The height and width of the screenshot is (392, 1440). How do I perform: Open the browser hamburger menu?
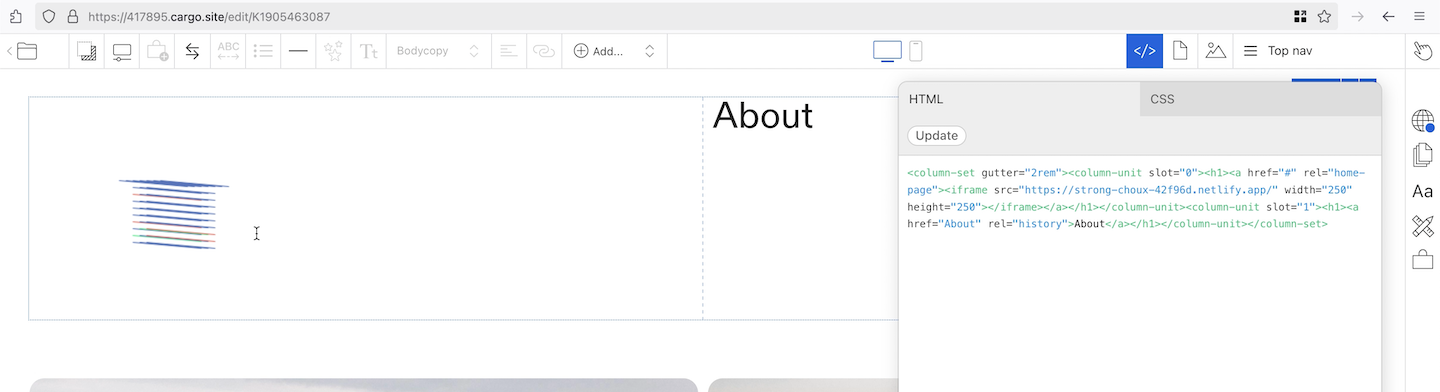pos(1419,16)
